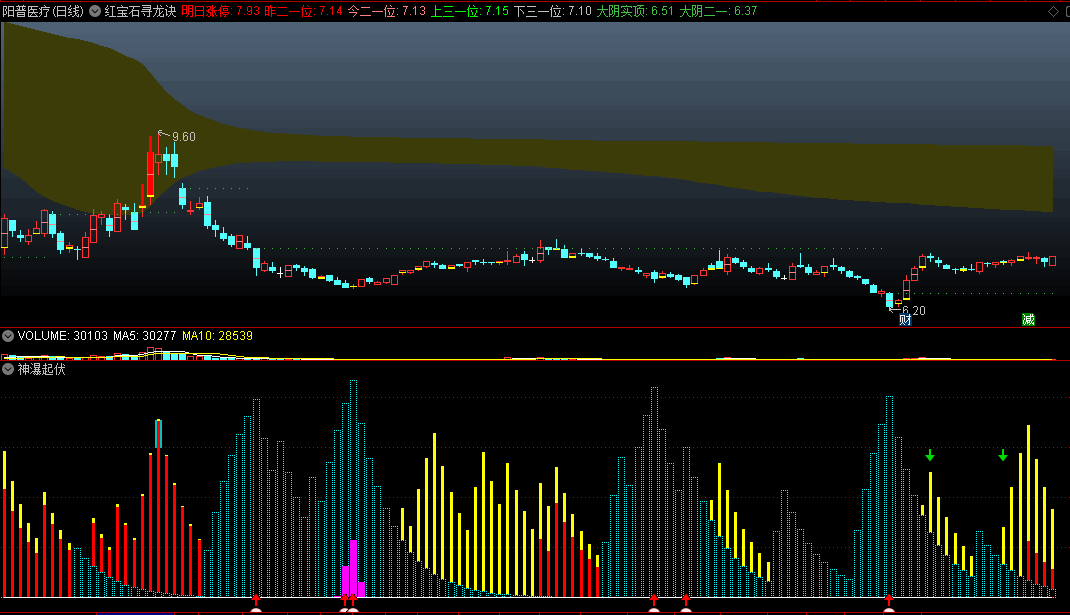The image size is (1070, 615).
Task: Click the VOLUME: 30103 readout
Action: tap(63, 336)
